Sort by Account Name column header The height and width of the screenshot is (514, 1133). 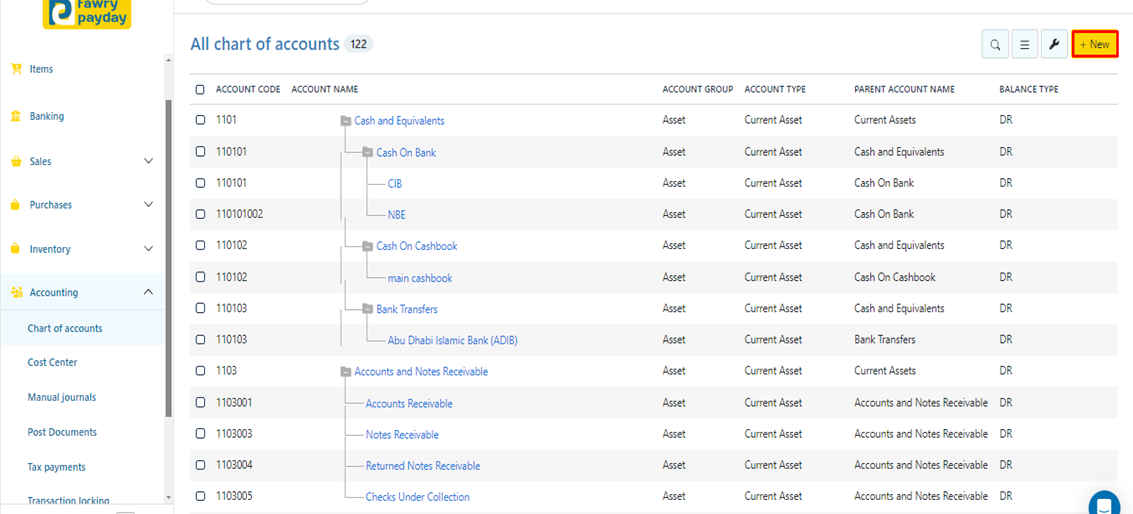(324, 90)
